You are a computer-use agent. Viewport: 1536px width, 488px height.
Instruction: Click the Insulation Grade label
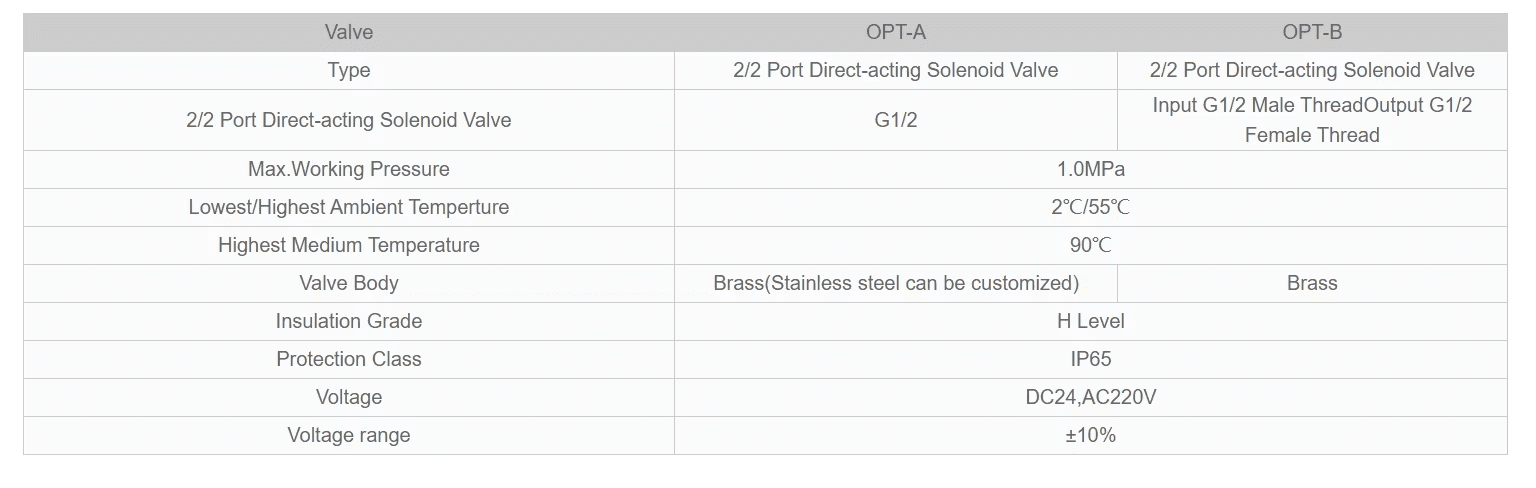pyautogui.click(x=348, y=321)
